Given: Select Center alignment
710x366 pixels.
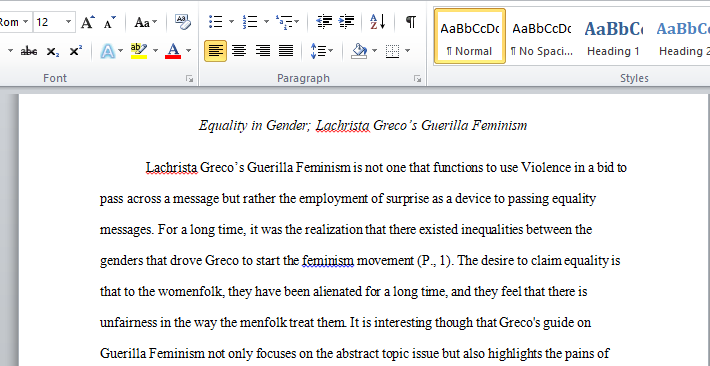Looking at the screenshot, I should 239,51.
